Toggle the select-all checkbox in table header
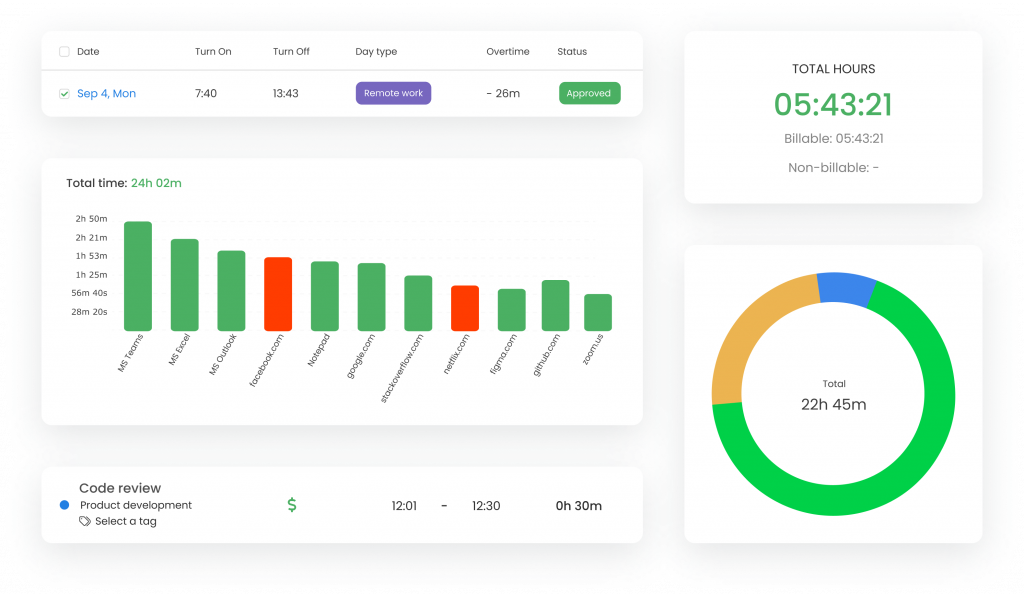This screenshot has width=1024, height=595. (x=65, y=52)
